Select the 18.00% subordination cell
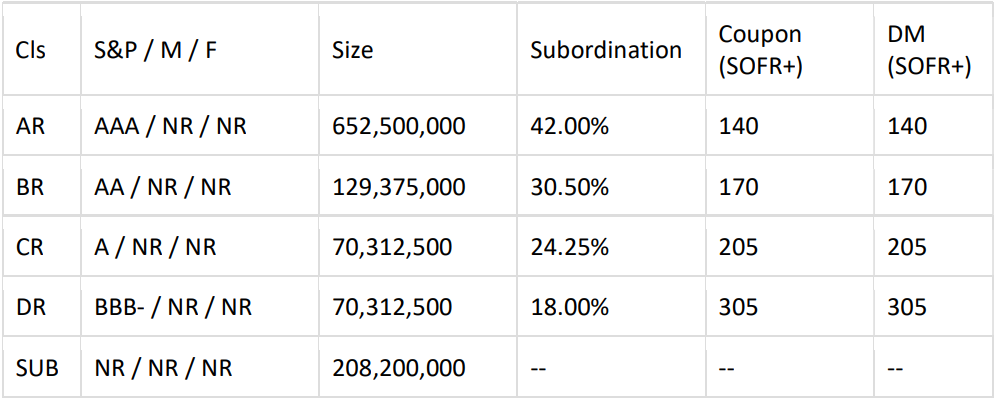997x400 pixels. point(569,307)
